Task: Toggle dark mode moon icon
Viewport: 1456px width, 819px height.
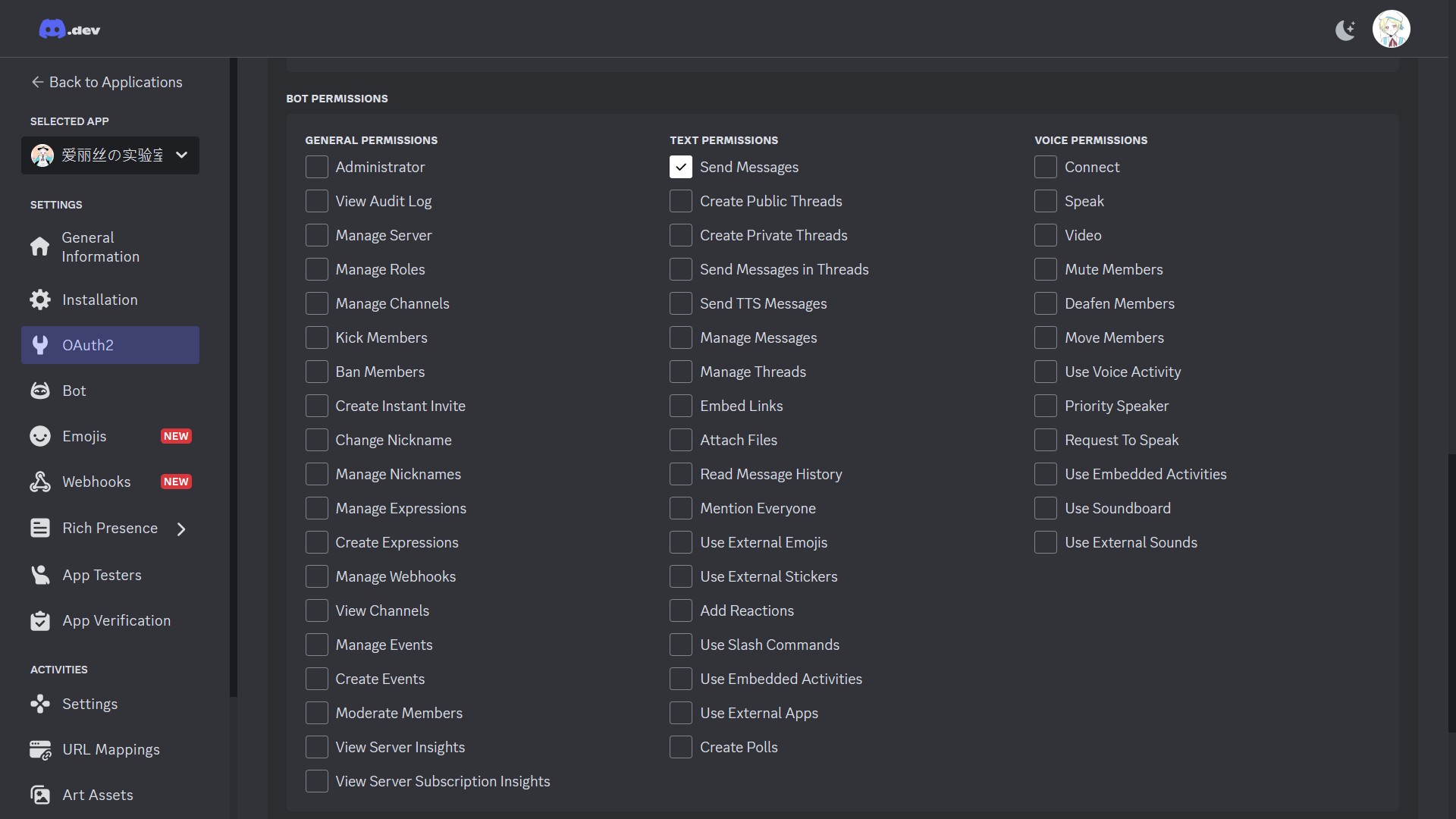Action: pyautogui.click(x=1345, y=30)
